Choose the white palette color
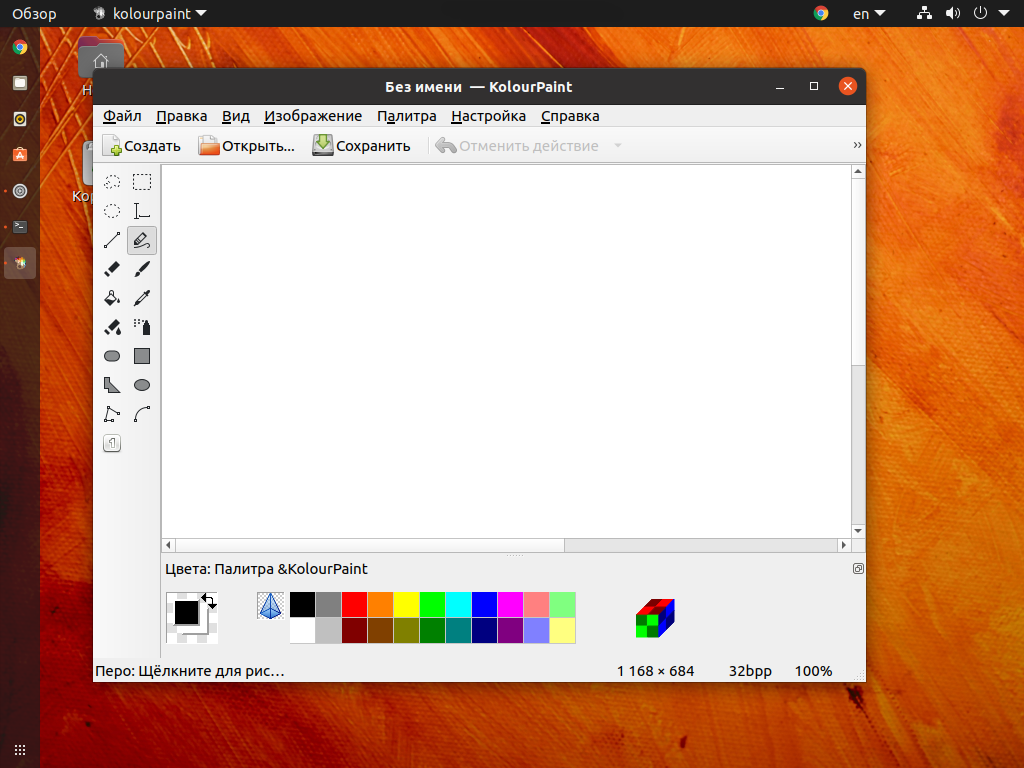 click(302, 631)
